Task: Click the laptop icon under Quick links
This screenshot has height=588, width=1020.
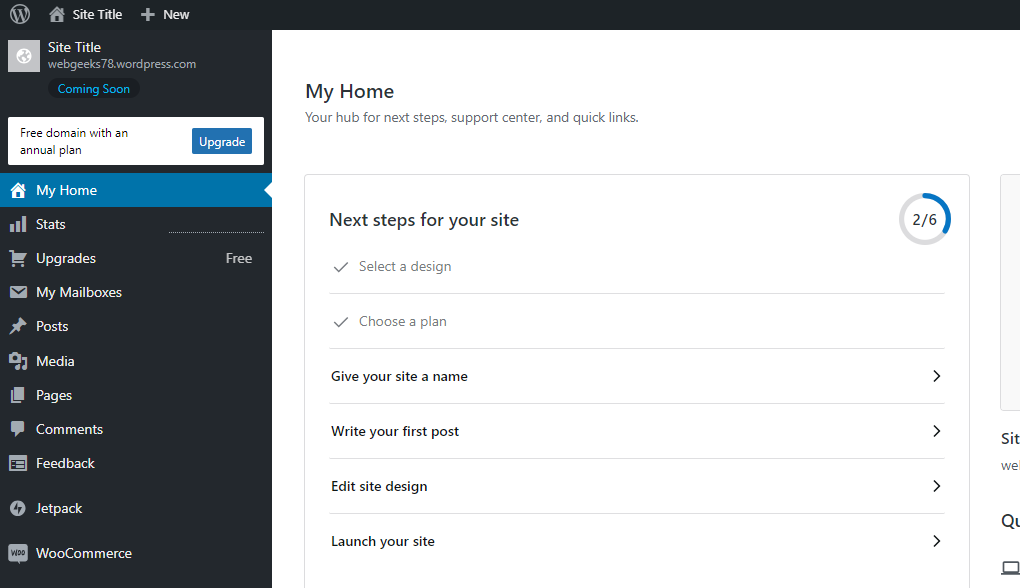Action: (1010, 568)
